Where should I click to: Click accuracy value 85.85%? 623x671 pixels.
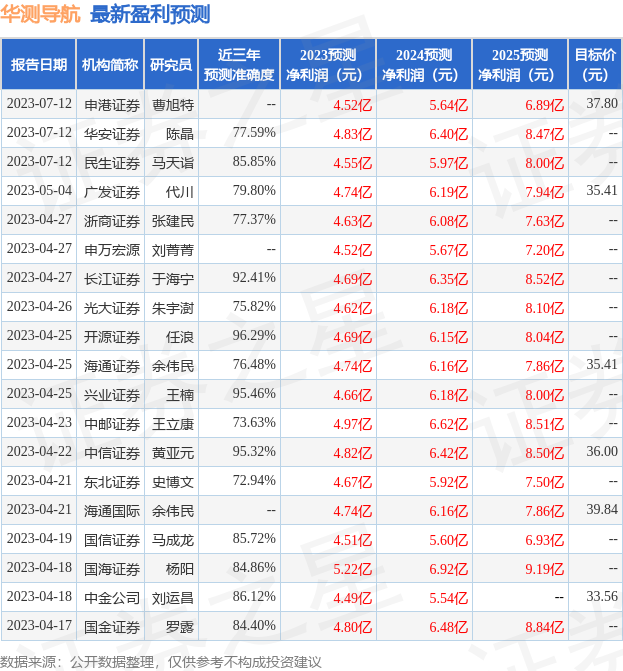[254, 162]
